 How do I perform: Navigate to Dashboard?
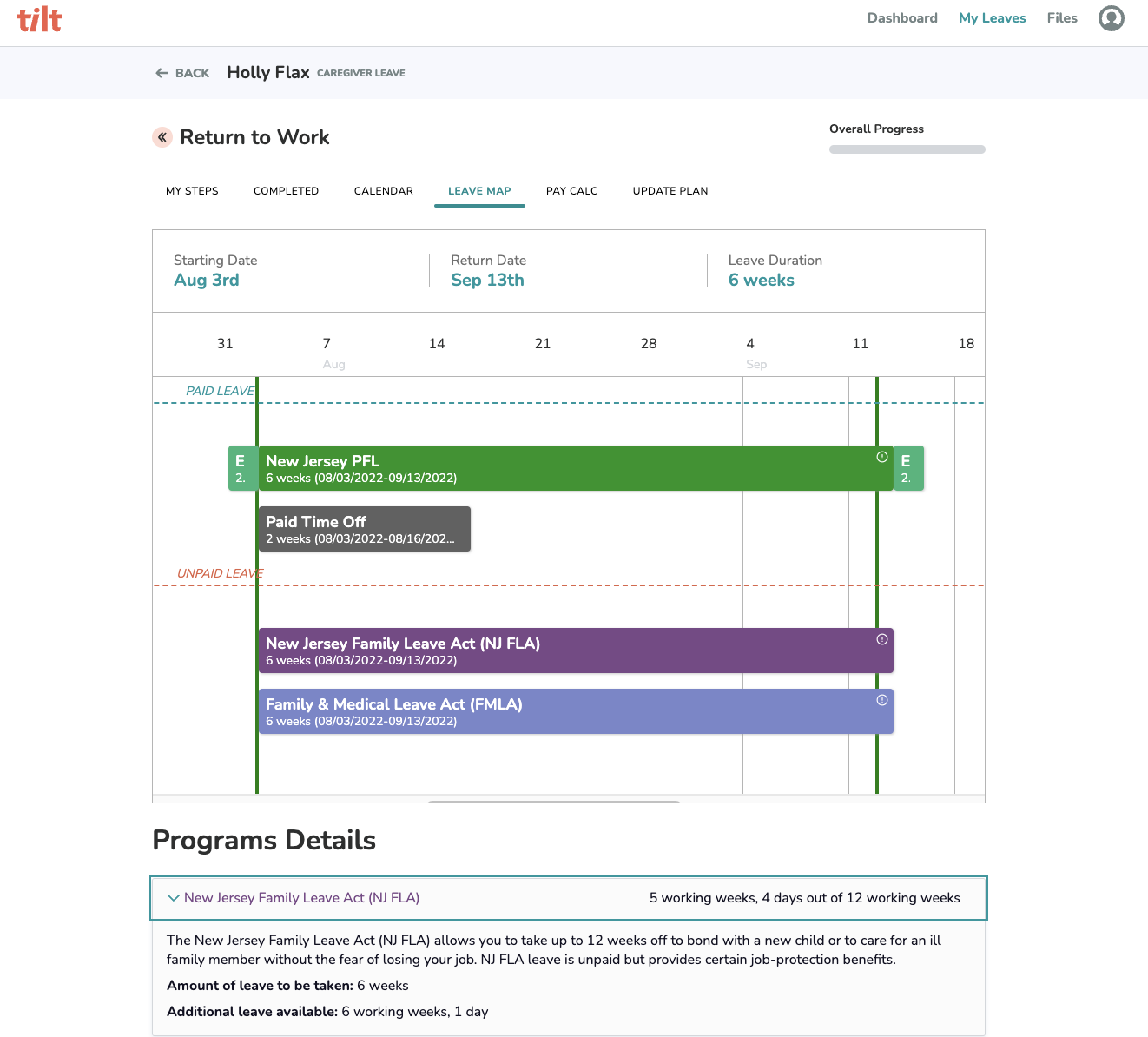902,17
